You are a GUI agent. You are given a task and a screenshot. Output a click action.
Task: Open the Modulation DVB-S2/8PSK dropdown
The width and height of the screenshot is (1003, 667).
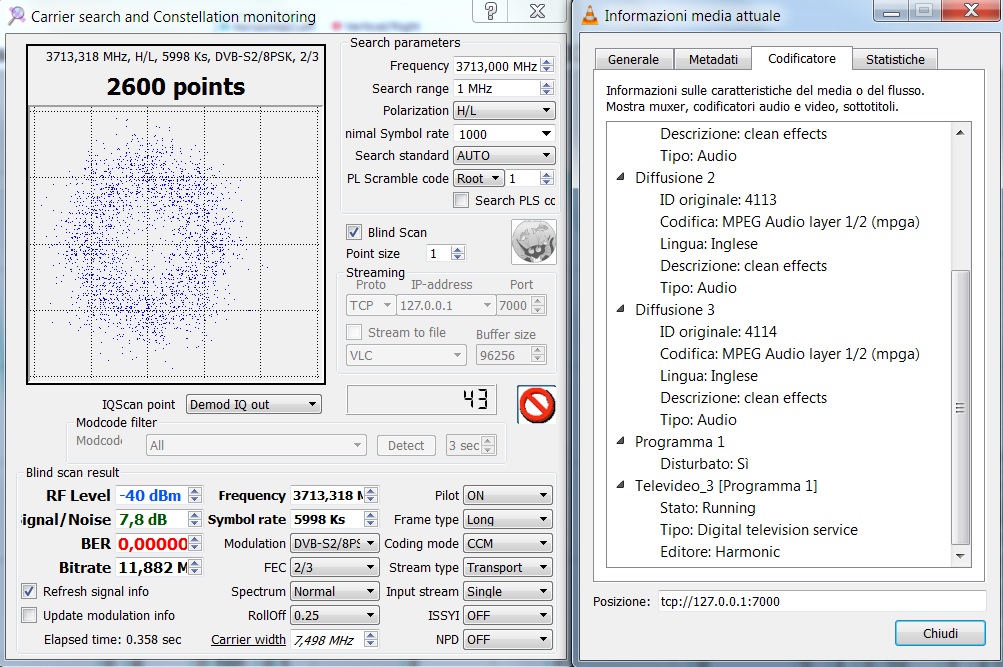tap(335, 544)
